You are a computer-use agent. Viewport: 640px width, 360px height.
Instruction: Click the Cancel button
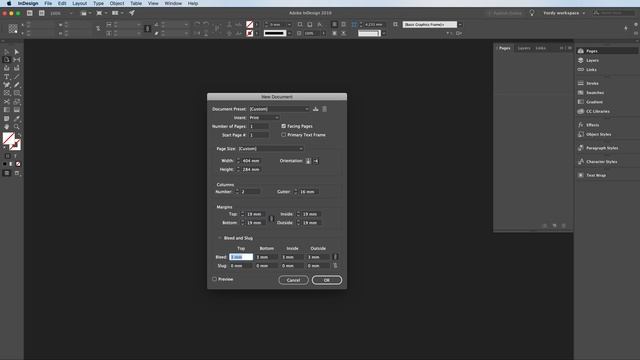coord(293,280)
